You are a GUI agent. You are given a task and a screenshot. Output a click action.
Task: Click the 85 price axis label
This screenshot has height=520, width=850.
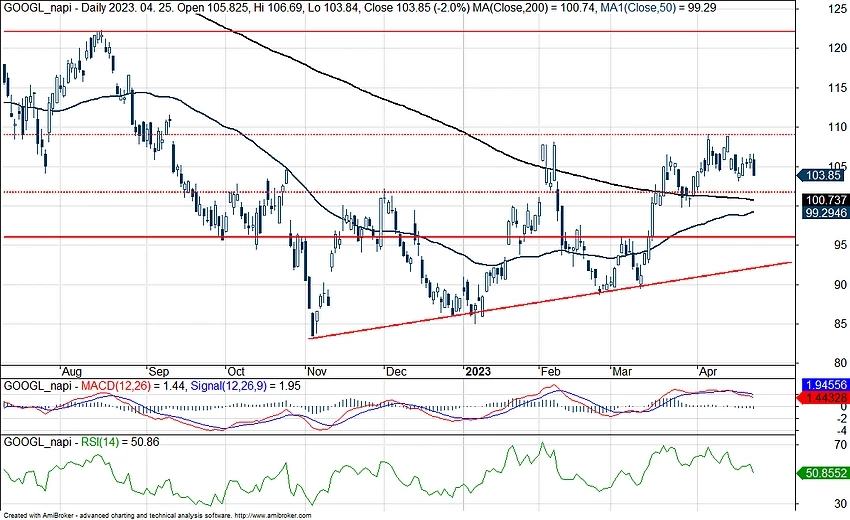(840, 324)
